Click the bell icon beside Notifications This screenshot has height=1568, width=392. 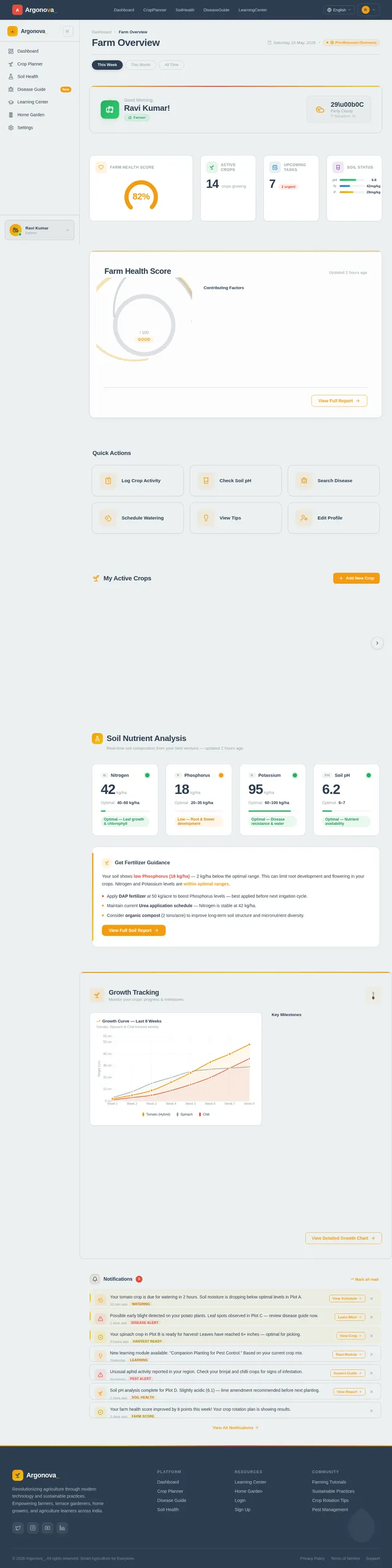click(x=95, y=1278)
